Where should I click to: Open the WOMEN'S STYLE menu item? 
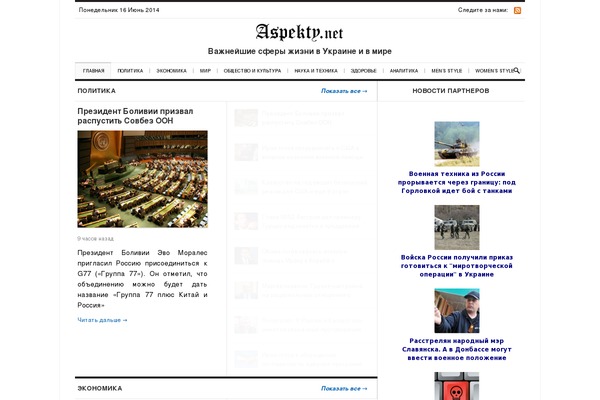pyautogui.click(x=494, y=71)
